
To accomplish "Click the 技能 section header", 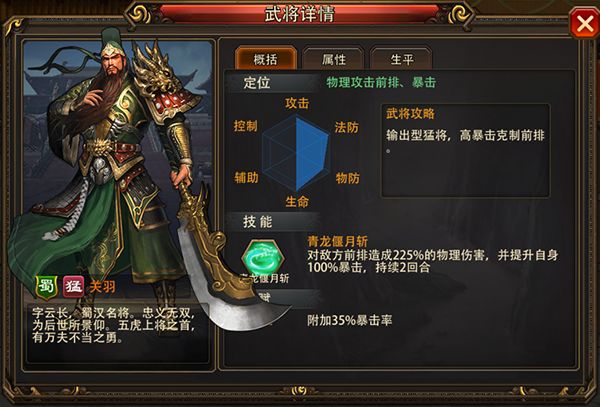I will pyautogui.click(x=258, y=221).
